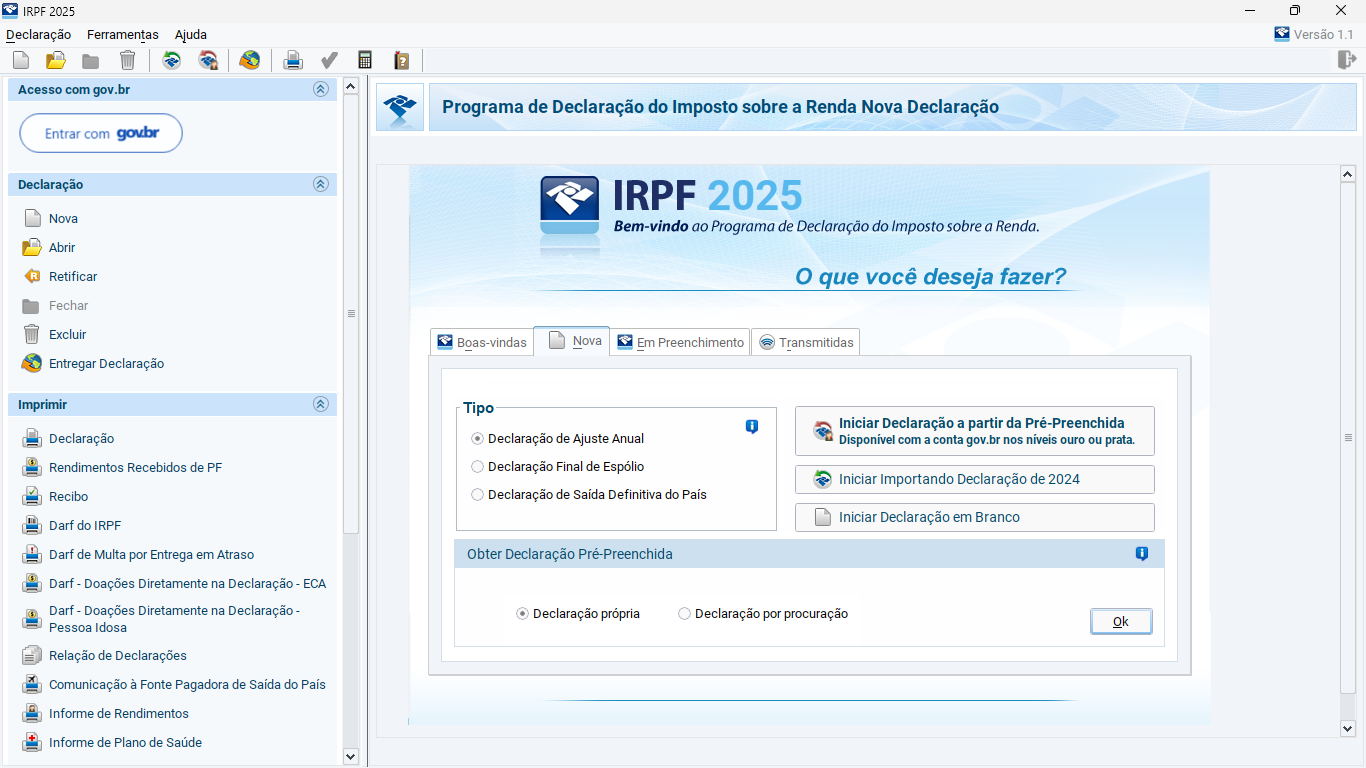Click Iniciar Declaração em Branco button
Screen dimensions: 1366x768
coord(974,517)
